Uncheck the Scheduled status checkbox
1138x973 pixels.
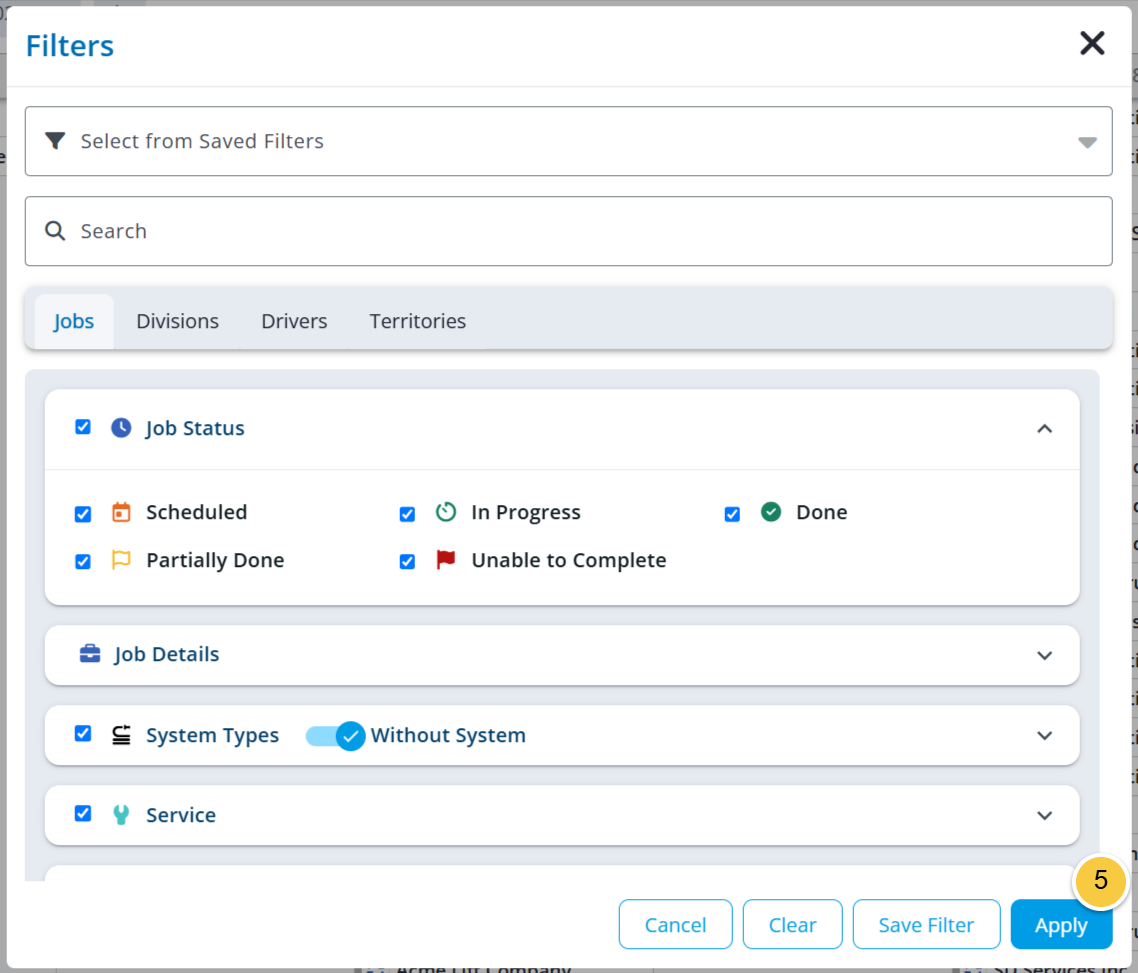click(x=83, y=514)
